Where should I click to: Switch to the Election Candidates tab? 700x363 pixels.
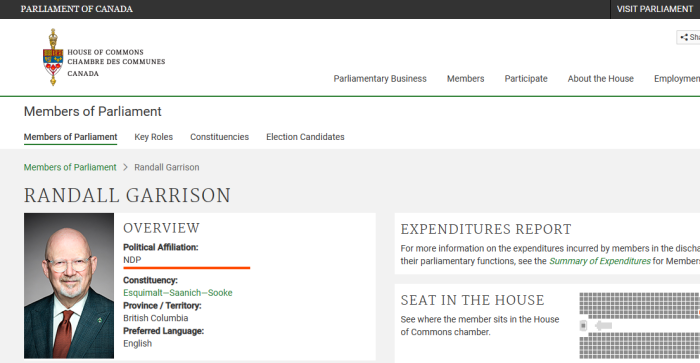pos(305,137)
